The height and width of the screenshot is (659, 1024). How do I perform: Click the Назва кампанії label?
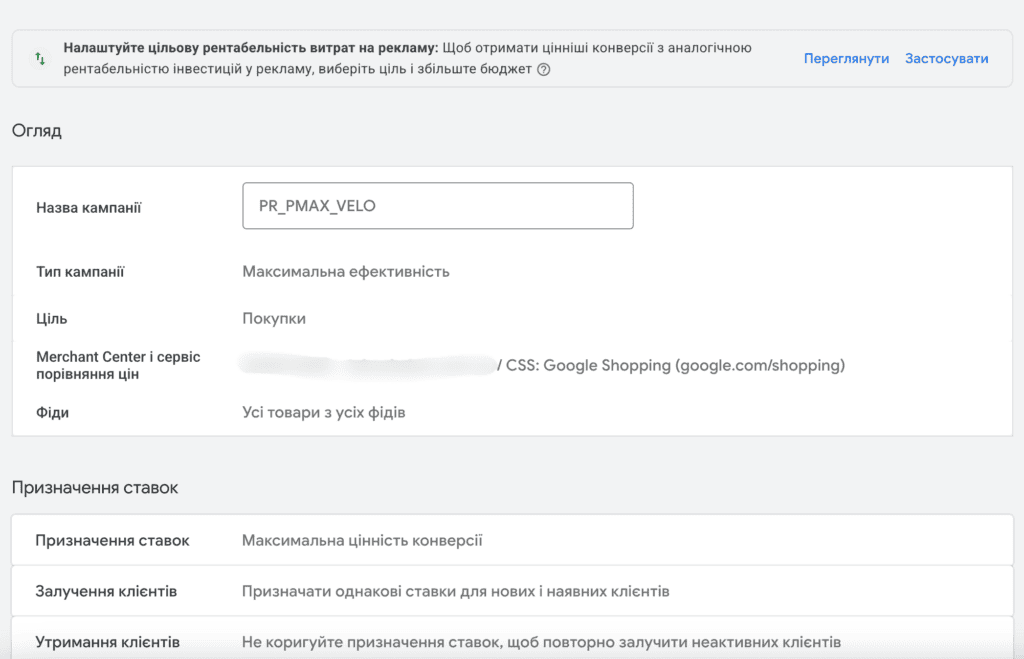88,208
